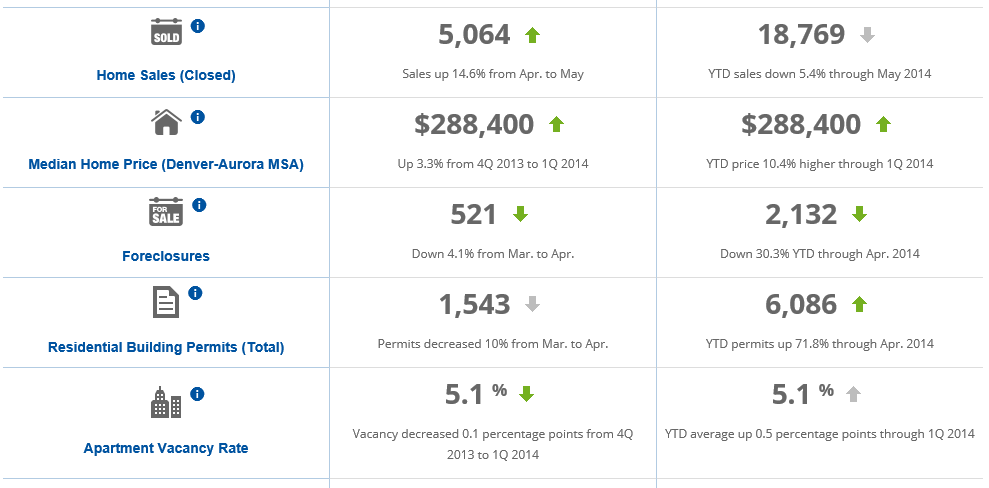Open info tooltip beside Foreclosures icon
Viewport: 989px width, 488px height.
[198, 205]
